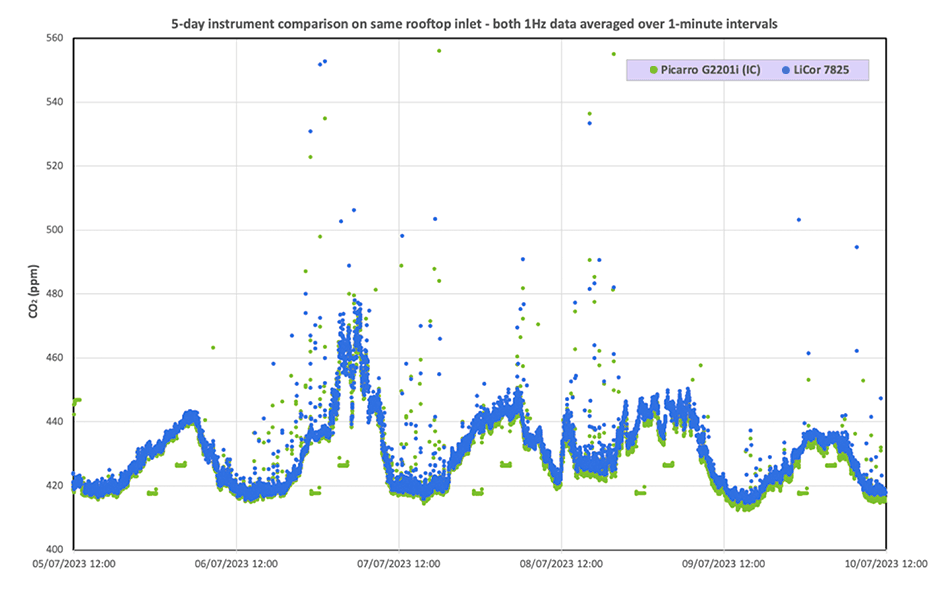Click inside the empty plot area top-left
Viewport: 952px width, 589px height.
pyautogui.click(x=150, y=100)
